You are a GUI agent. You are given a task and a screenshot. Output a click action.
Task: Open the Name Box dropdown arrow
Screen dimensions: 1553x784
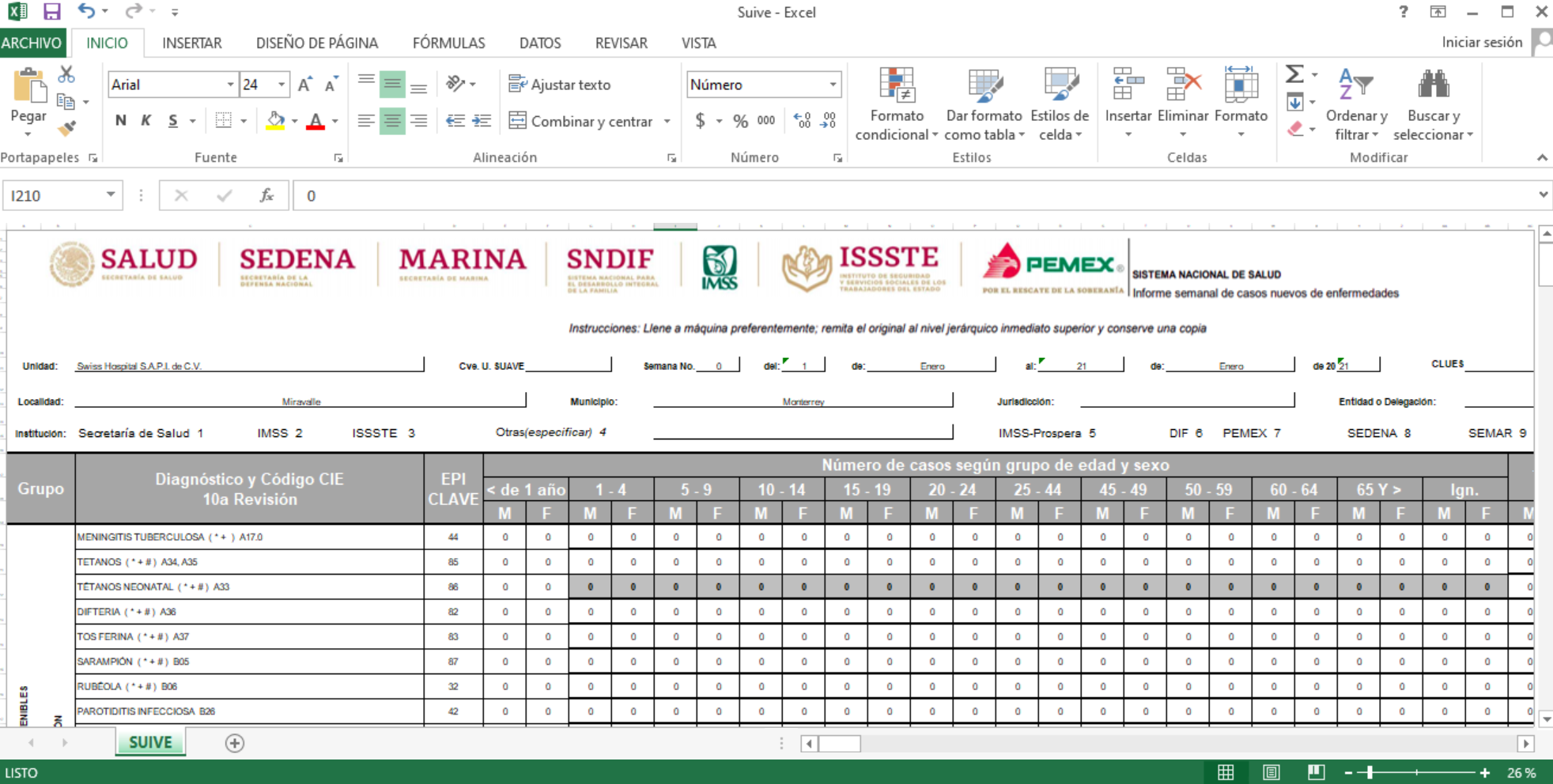tap(111, 195)
